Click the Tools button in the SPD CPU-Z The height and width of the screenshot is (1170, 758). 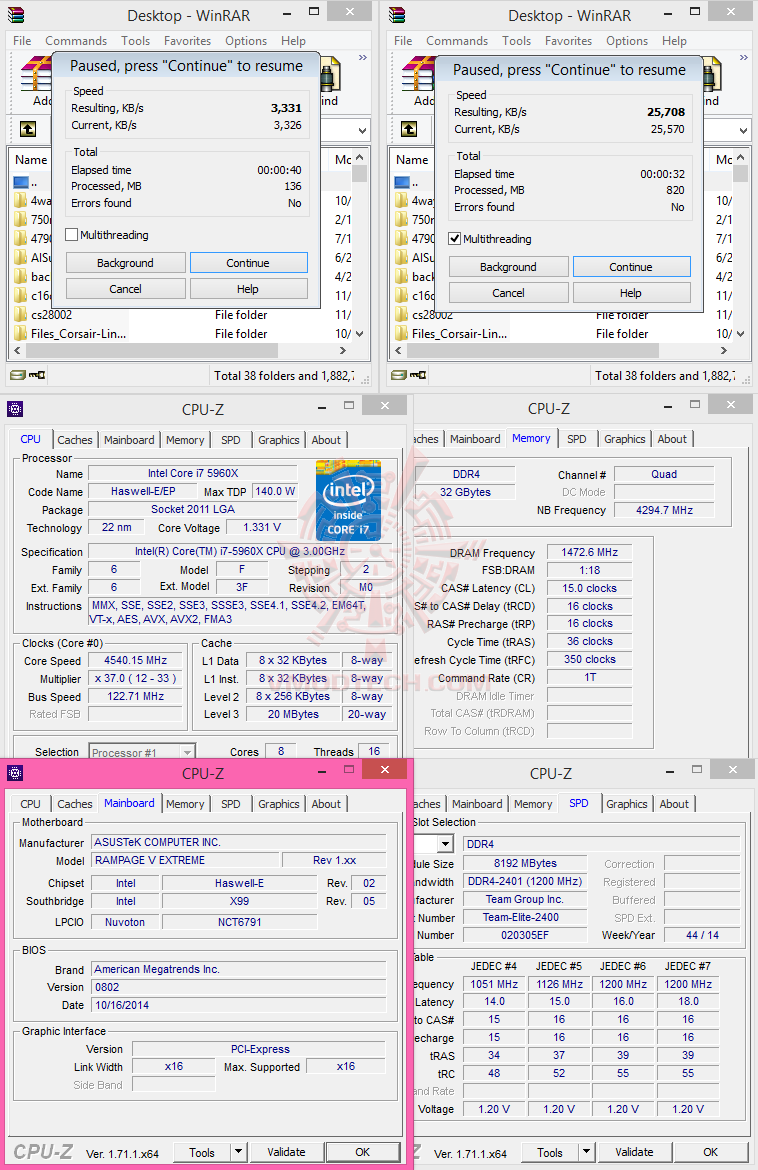(x=550, y=1152)
